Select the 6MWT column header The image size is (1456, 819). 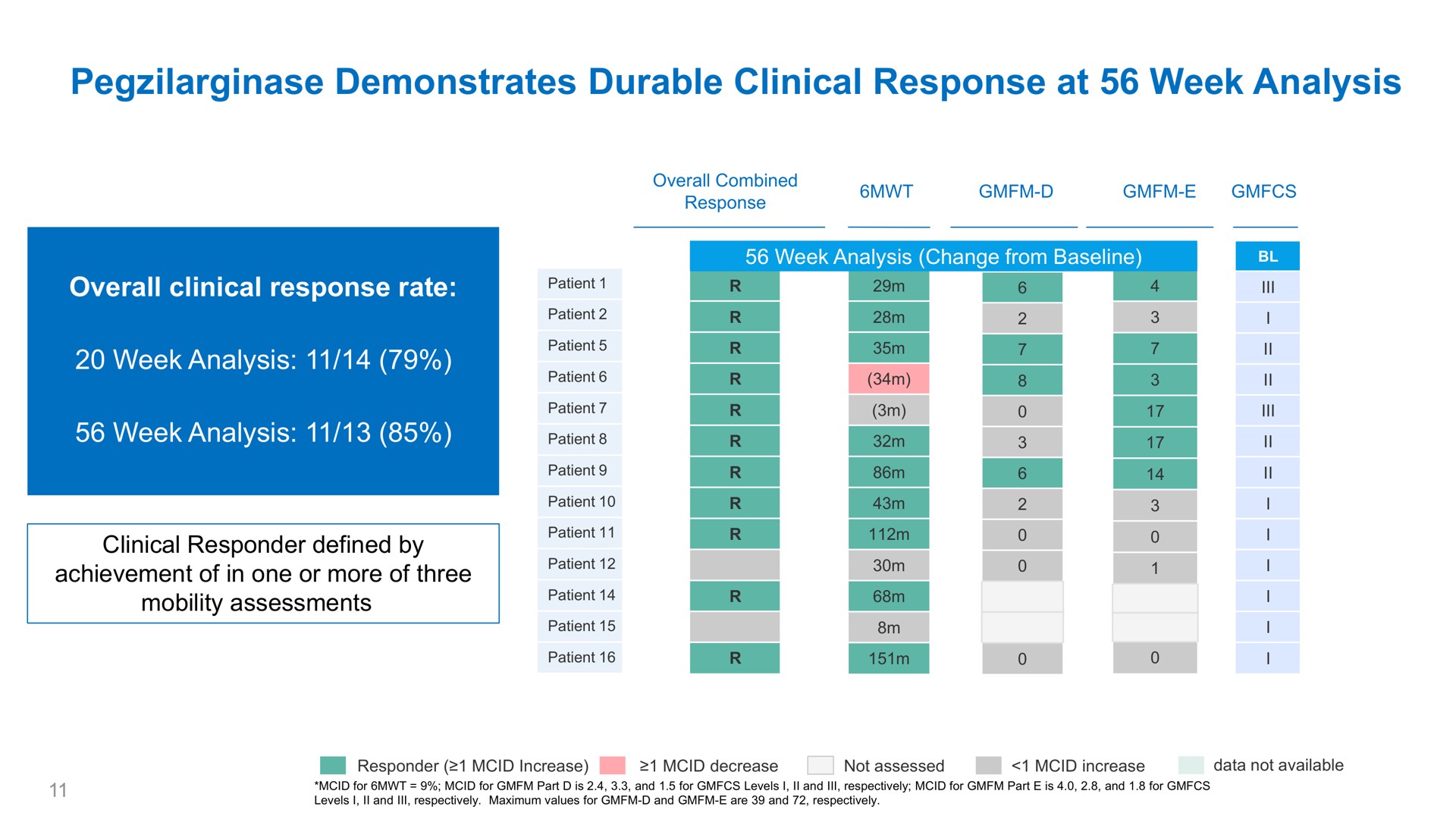pyautogui.click(x=886, y=192)
